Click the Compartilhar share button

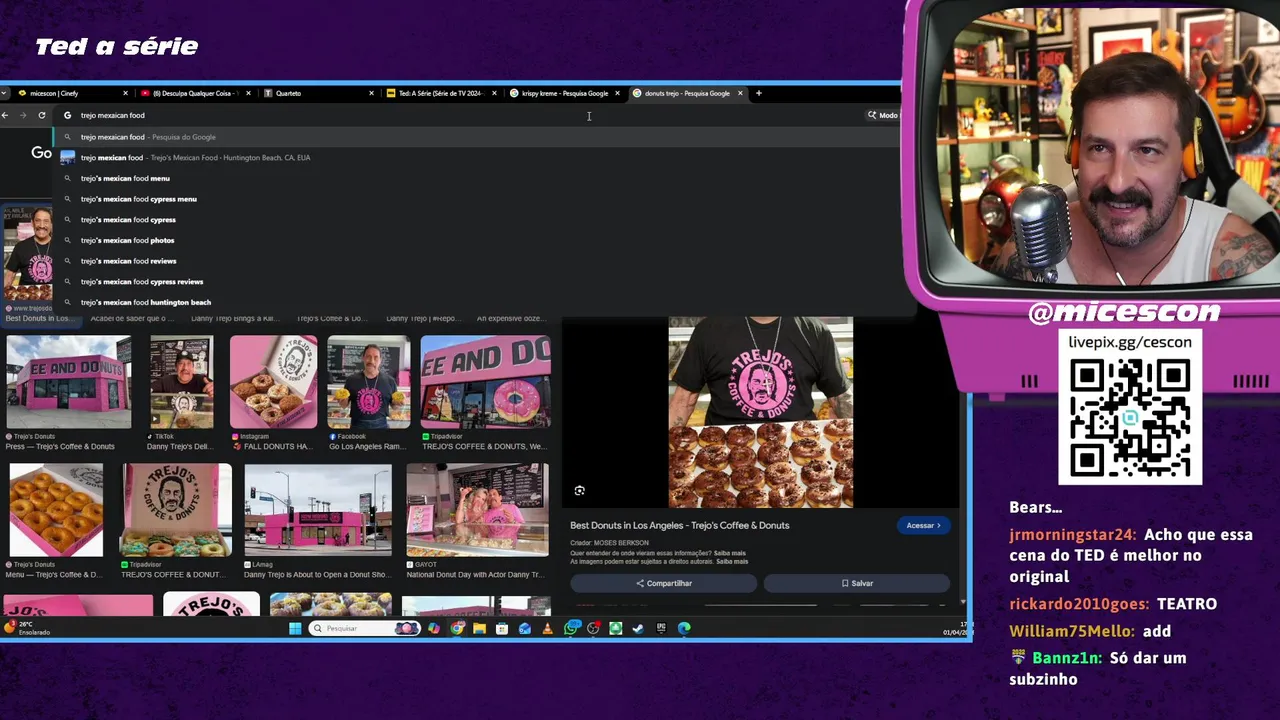pos(664,583)
